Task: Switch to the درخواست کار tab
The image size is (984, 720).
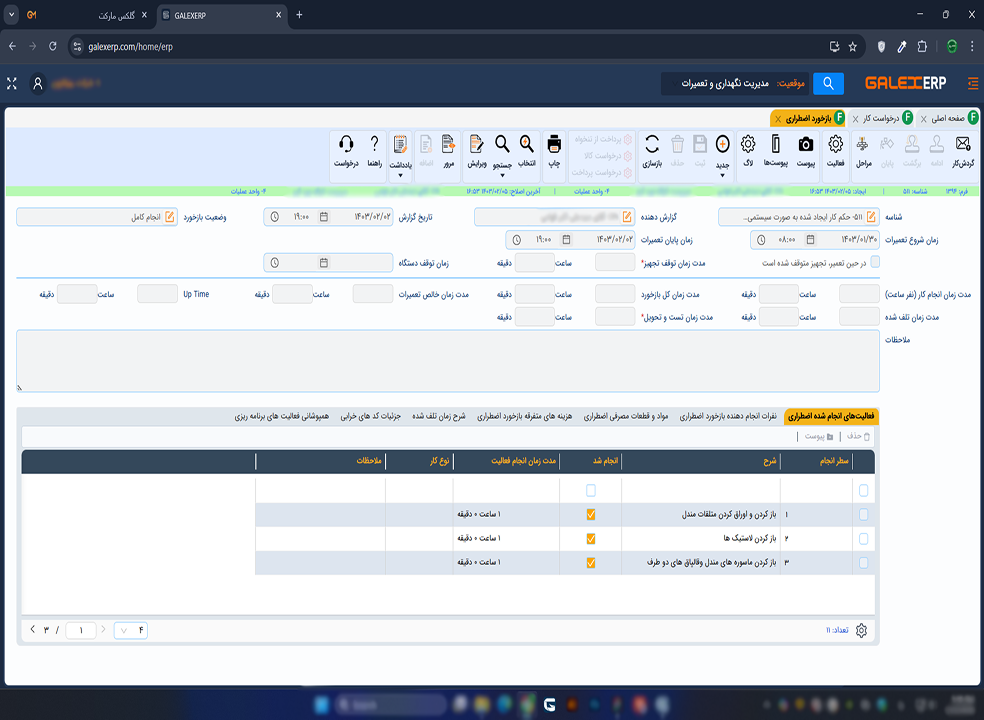Action: tap(882, 119)
